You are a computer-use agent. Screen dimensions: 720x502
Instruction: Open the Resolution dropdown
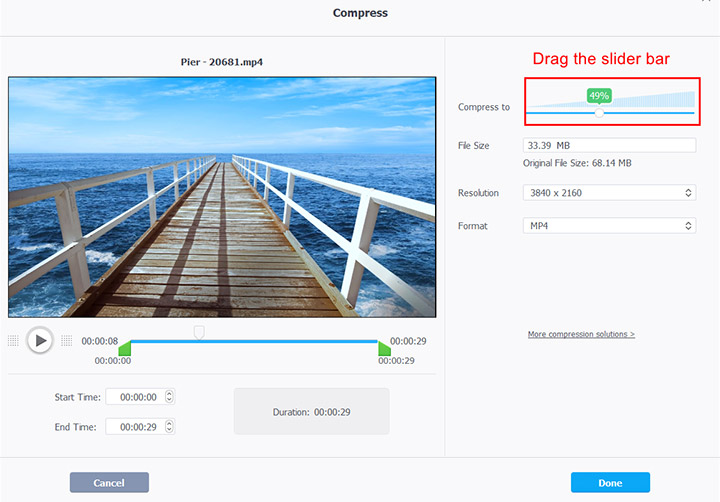(609, 192)
